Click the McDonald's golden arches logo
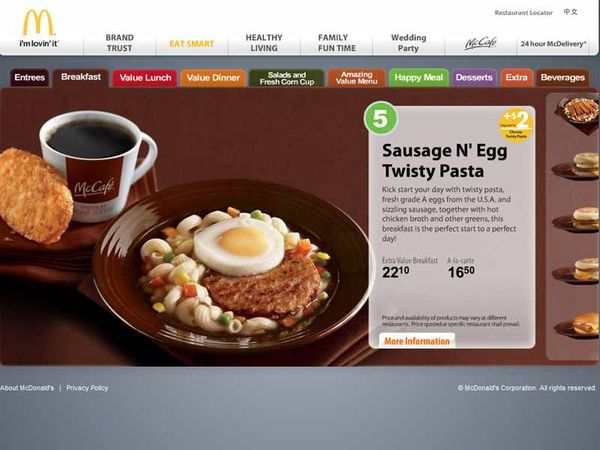Image resolution: width=600 pixels, height=450 pixels. (38, 23)
